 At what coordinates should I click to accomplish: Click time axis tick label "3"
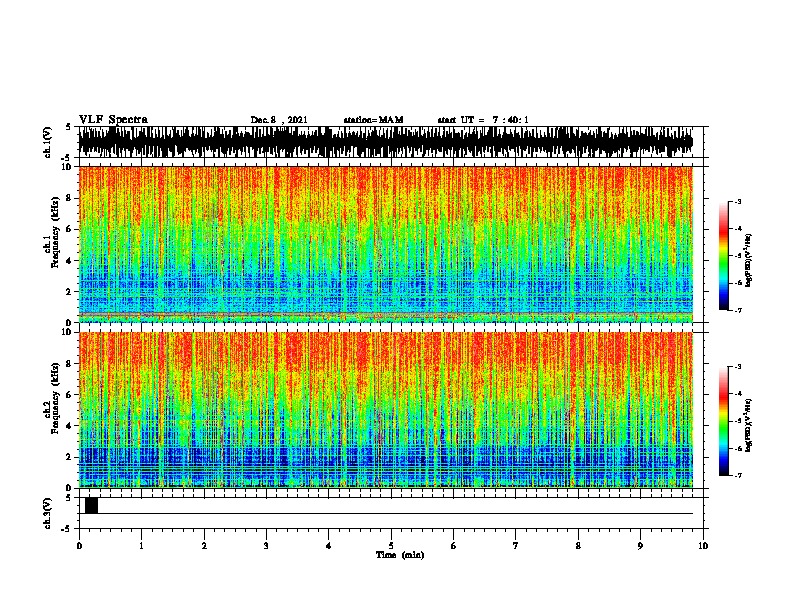coord(266,546)
